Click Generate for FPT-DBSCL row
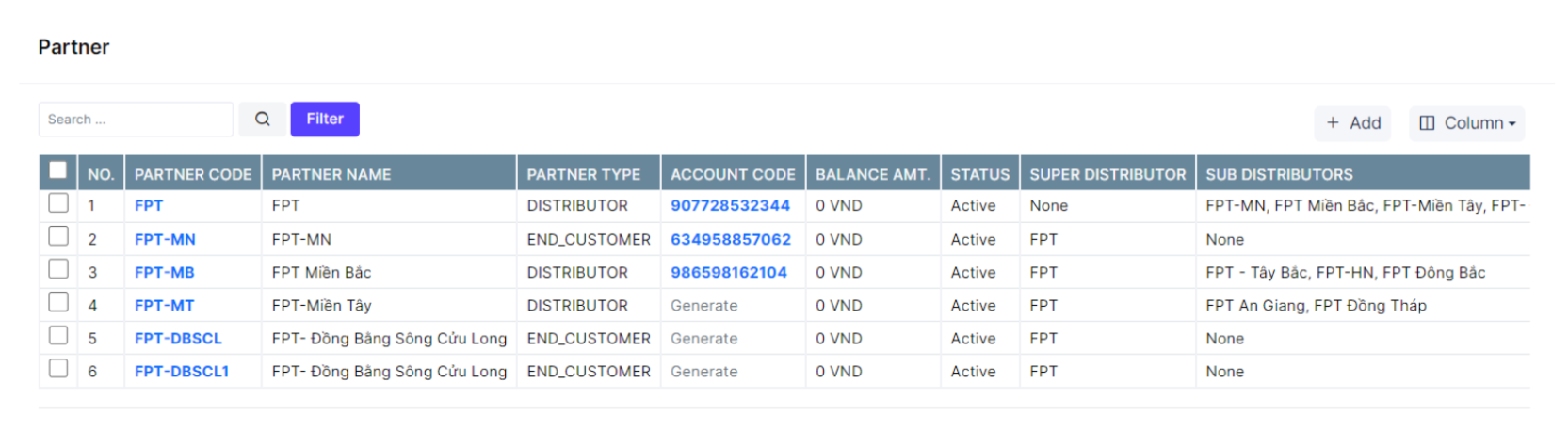 [x=704, y=339]
